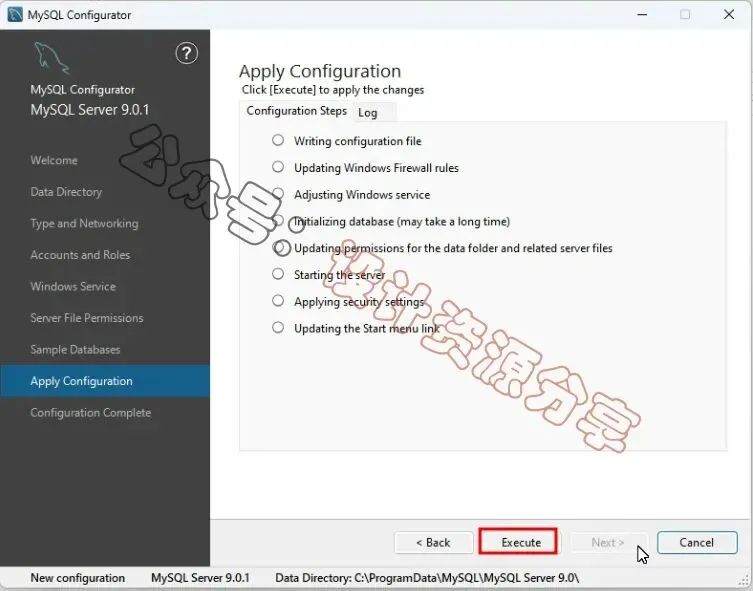The height and width of the screenshot is (591, 753).
Task: Click the 'Apply Configuration' page heading
Action: [320, 72]
